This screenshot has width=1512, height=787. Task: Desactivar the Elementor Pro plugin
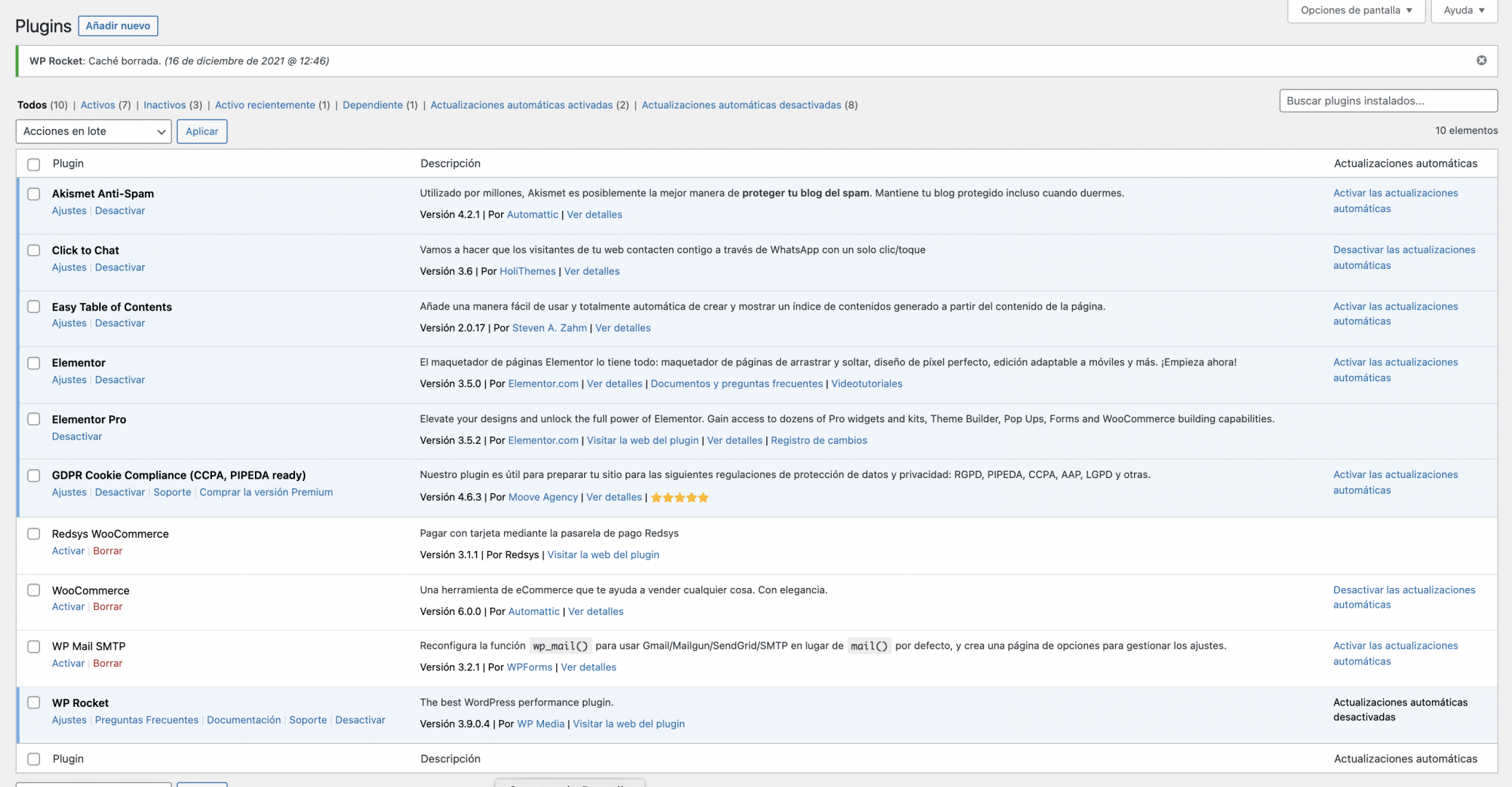[x=76, y=436]
